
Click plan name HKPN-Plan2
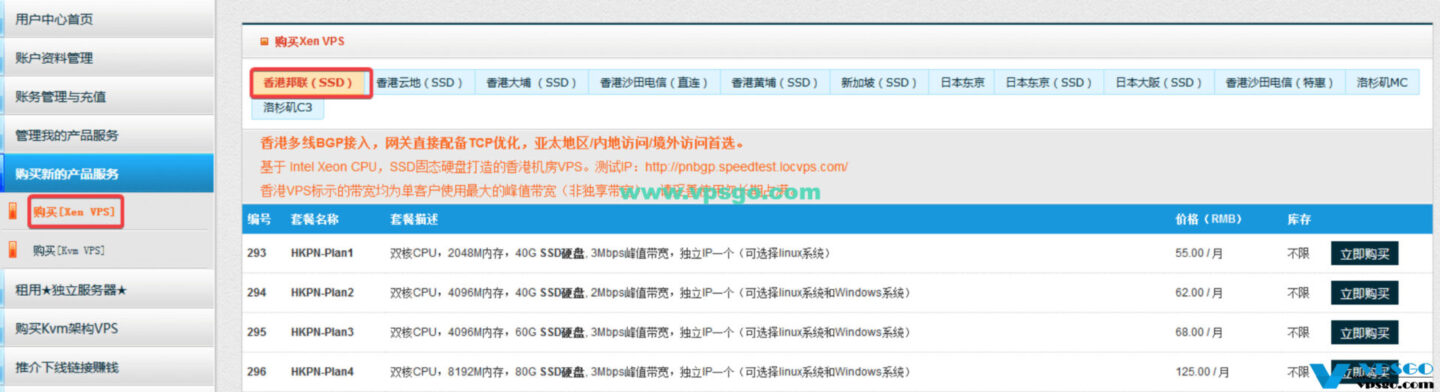click(322, 293)
